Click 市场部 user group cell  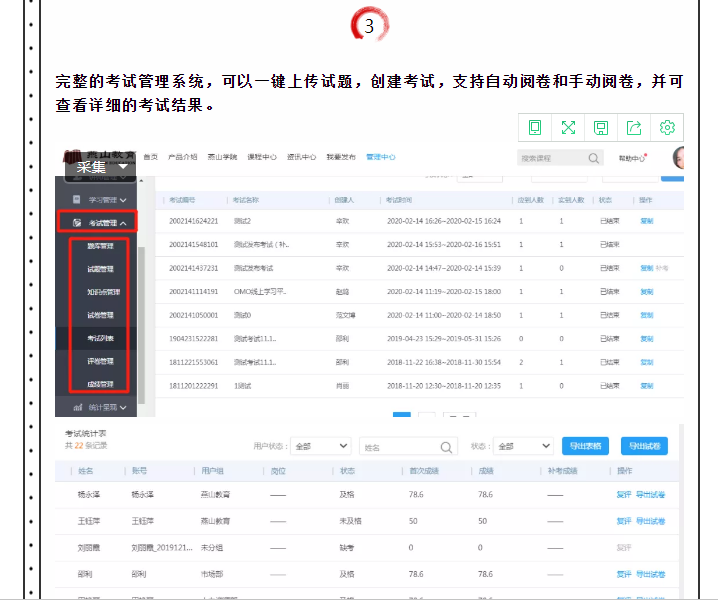pos(212,574)
